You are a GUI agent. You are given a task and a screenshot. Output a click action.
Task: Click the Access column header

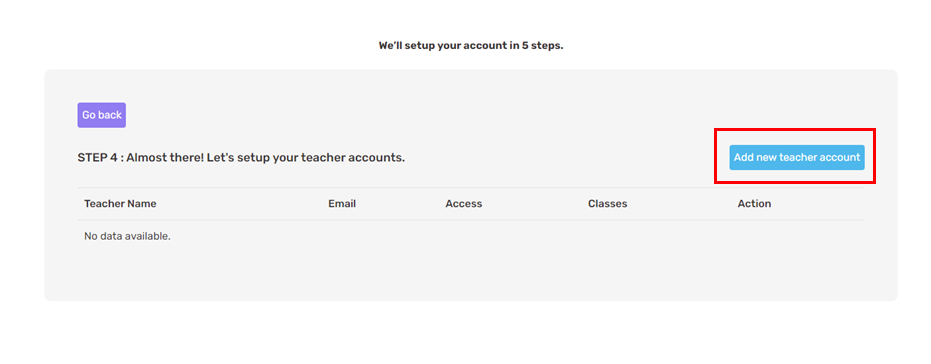coord(464,204)
